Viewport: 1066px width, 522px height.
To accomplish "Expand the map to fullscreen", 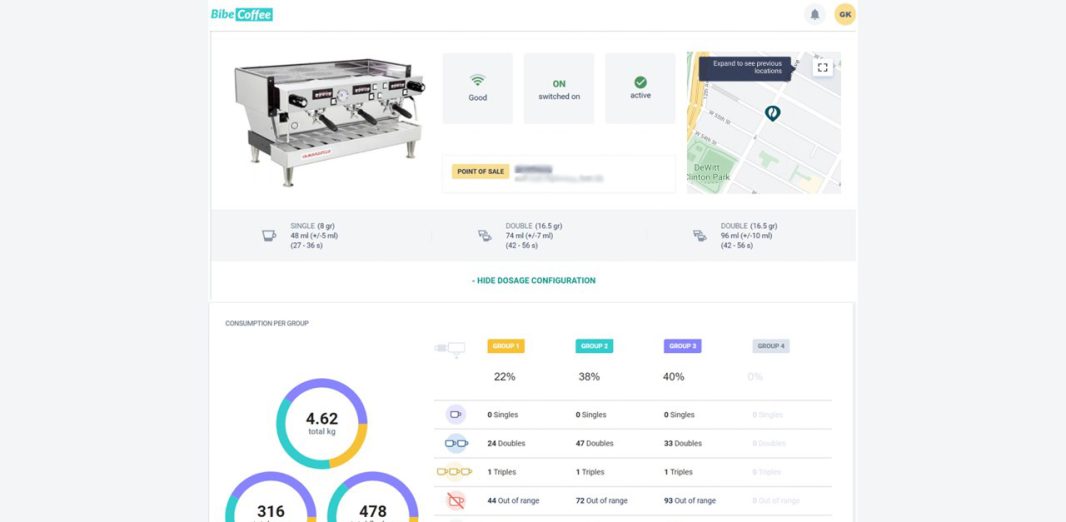I will click(x=823, y=67).
